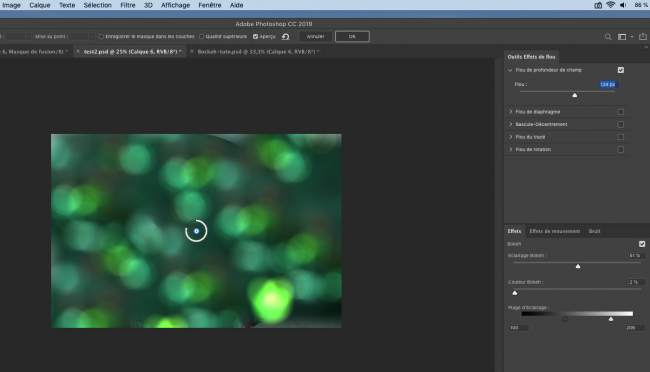Image resolution: width=650 pixels, height=372 pixels.
Task: Open the Wi-Fi status menu
Action: (x=610, y=5)
